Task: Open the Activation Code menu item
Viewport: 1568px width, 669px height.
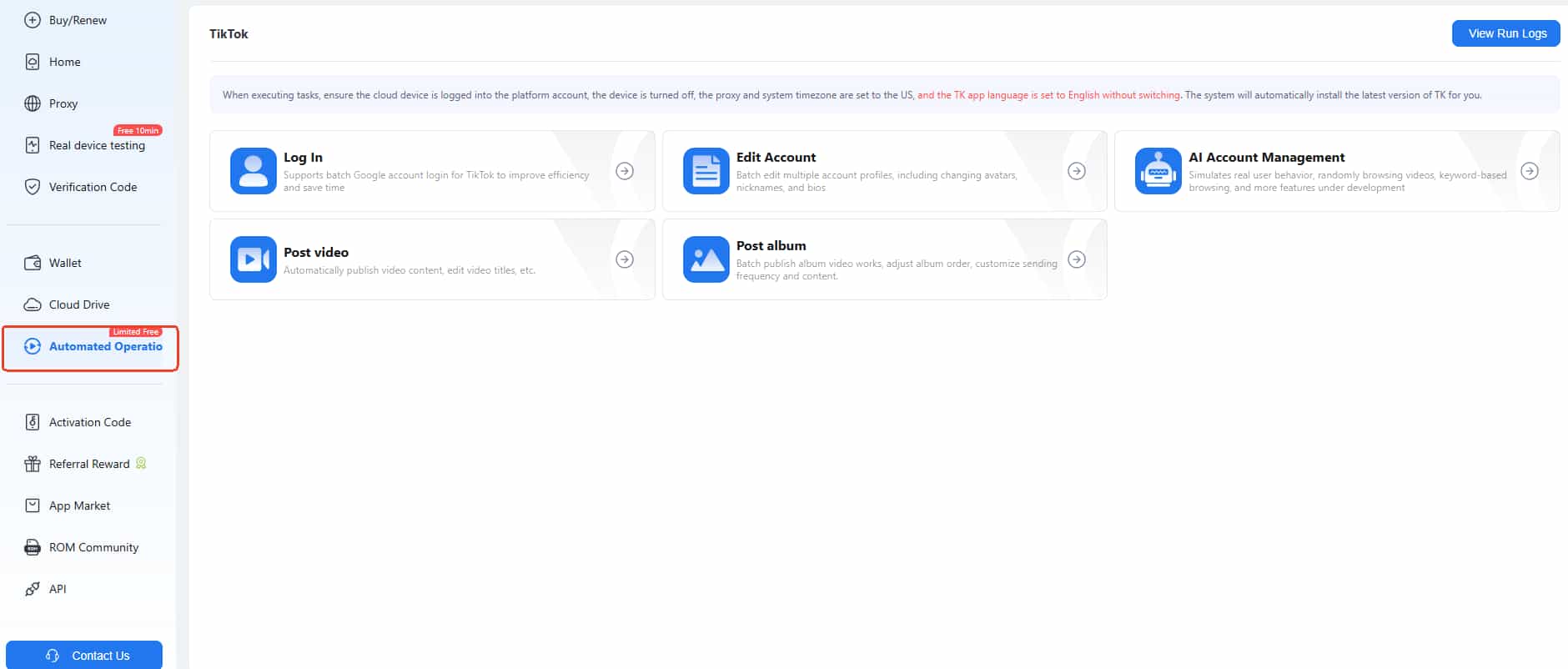Action: pos(88,422)
